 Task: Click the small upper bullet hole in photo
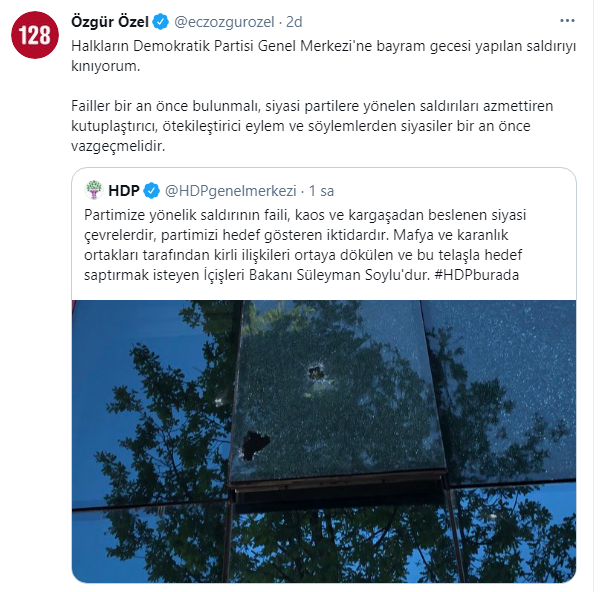pyautogui.click(x=316, y=373)
